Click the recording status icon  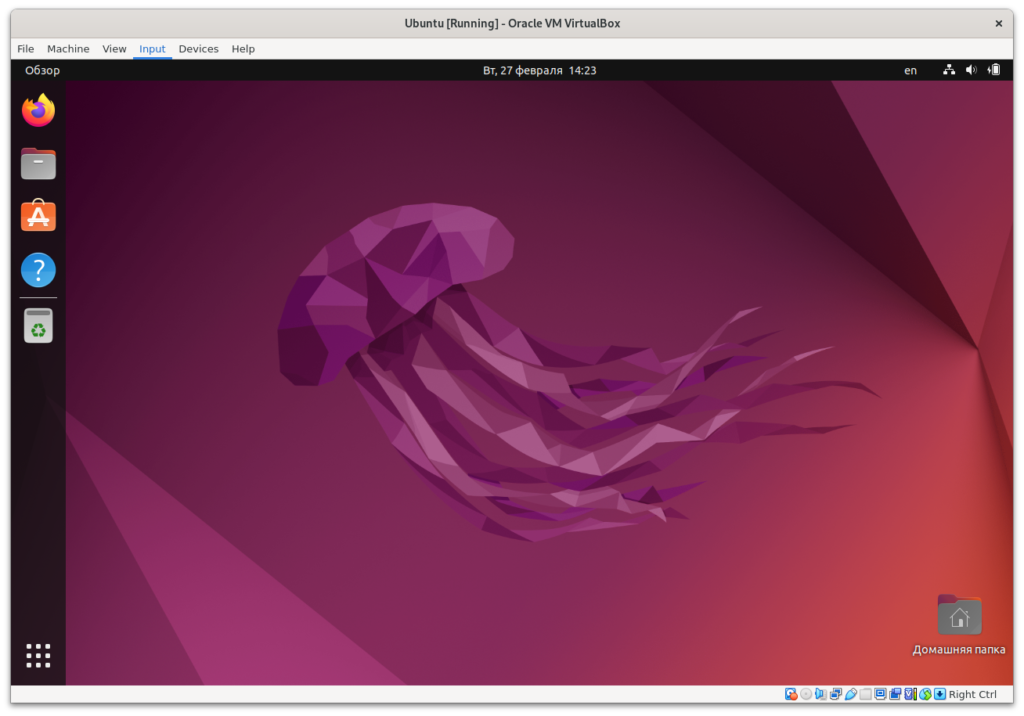click(895, 694)
